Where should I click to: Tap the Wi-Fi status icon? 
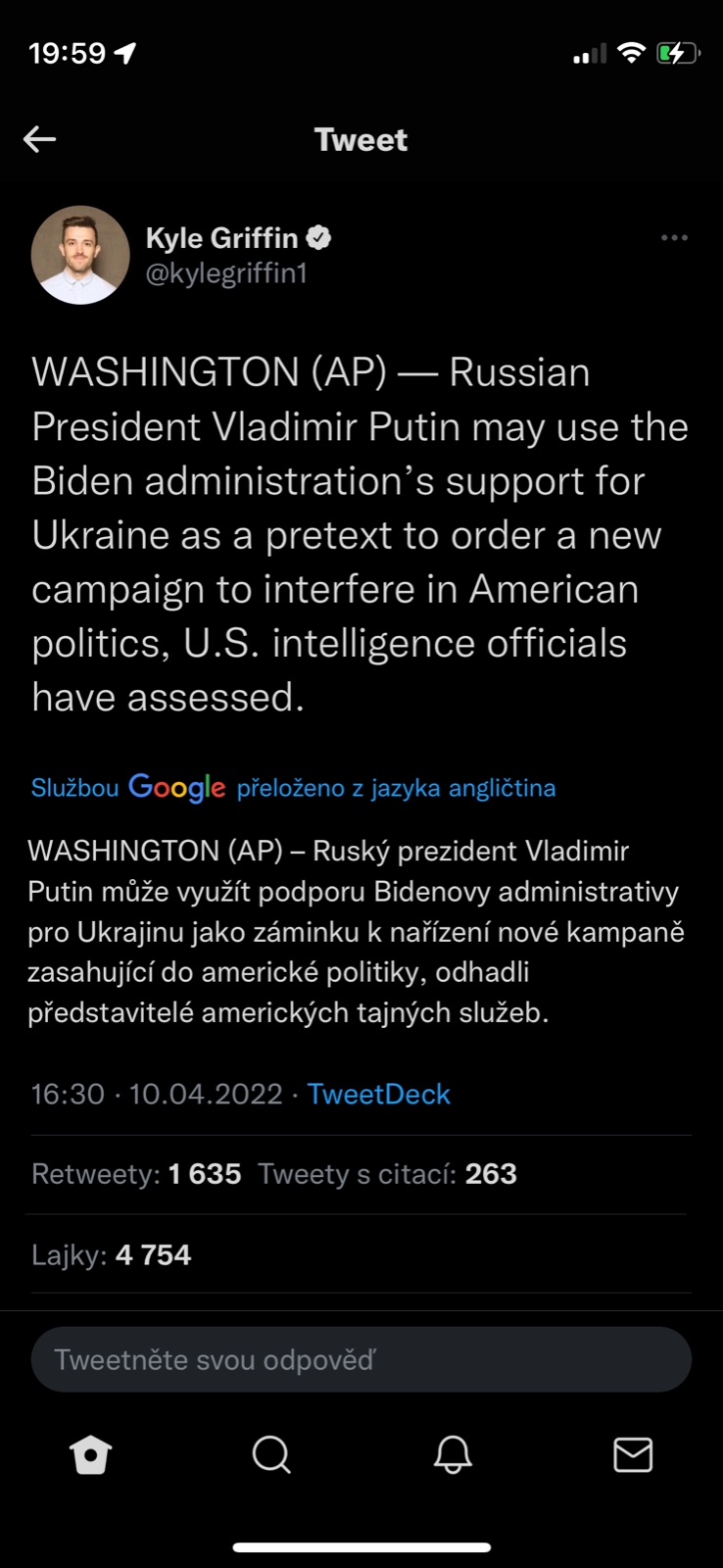[x=632, y=53]
